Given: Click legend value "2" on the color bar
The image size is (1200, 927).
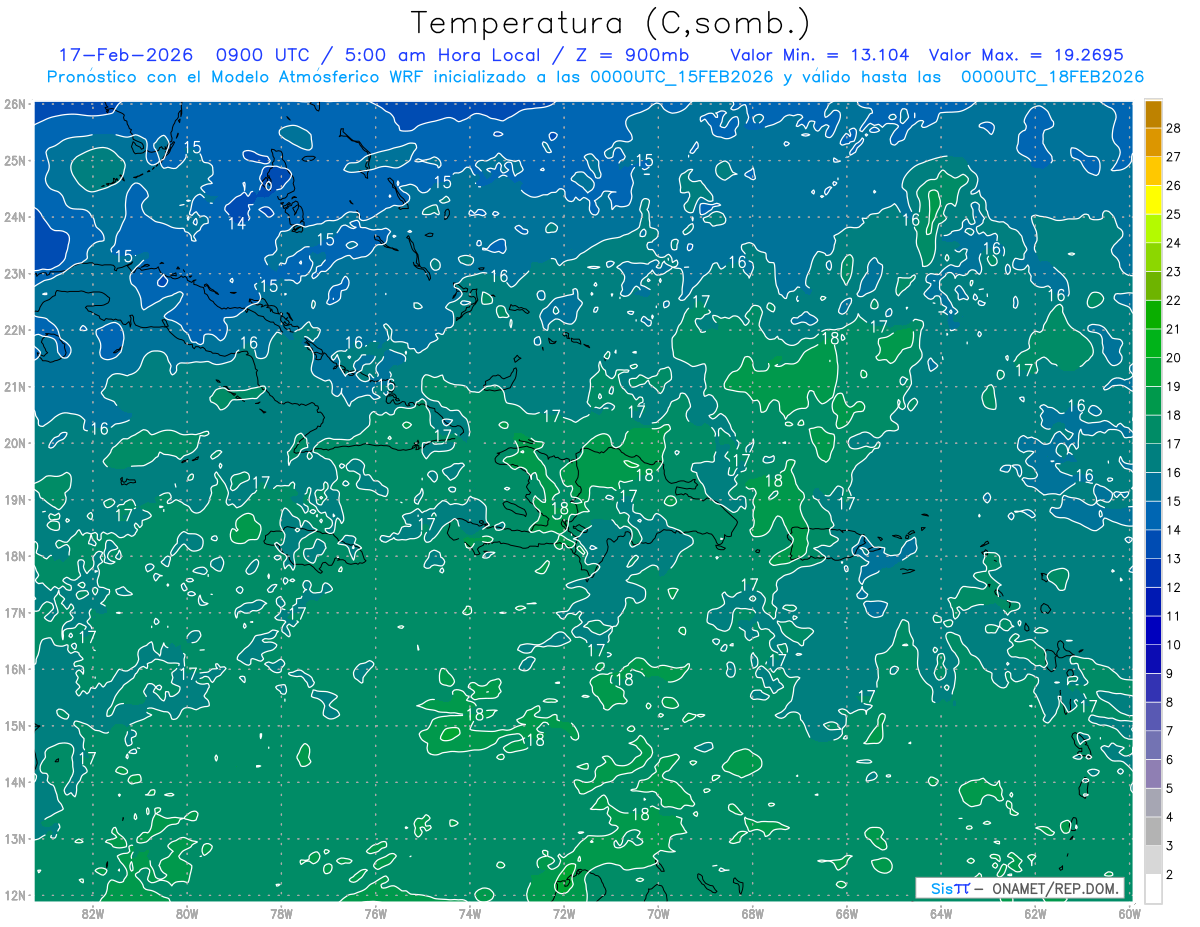Looking at the screenshot, I should [1171, 874].
